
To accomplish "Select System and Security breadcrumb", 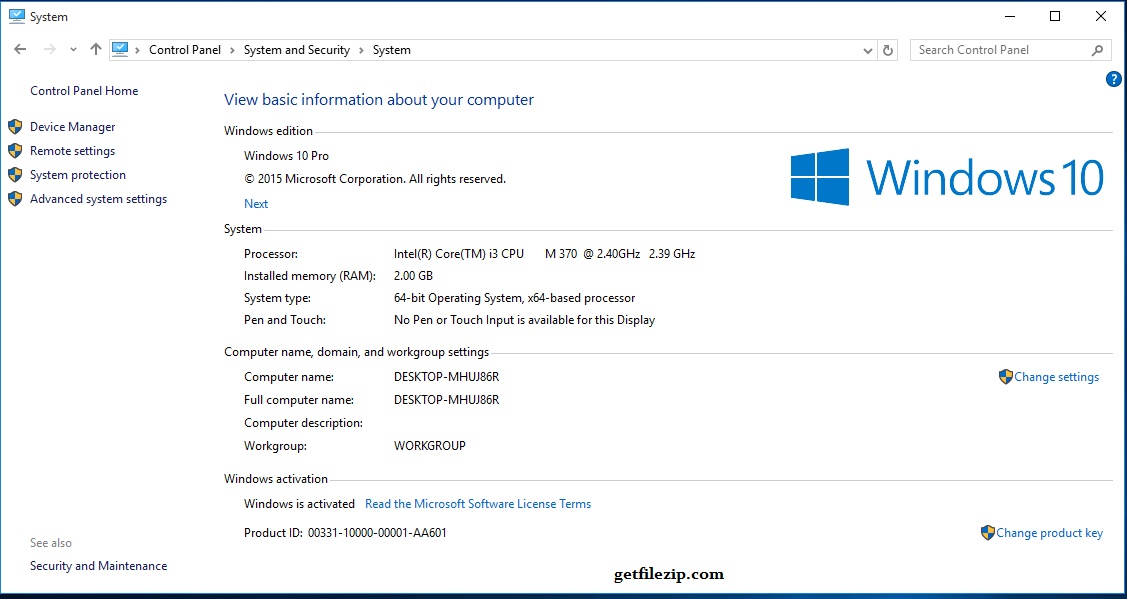I will (x=297, y=50).
